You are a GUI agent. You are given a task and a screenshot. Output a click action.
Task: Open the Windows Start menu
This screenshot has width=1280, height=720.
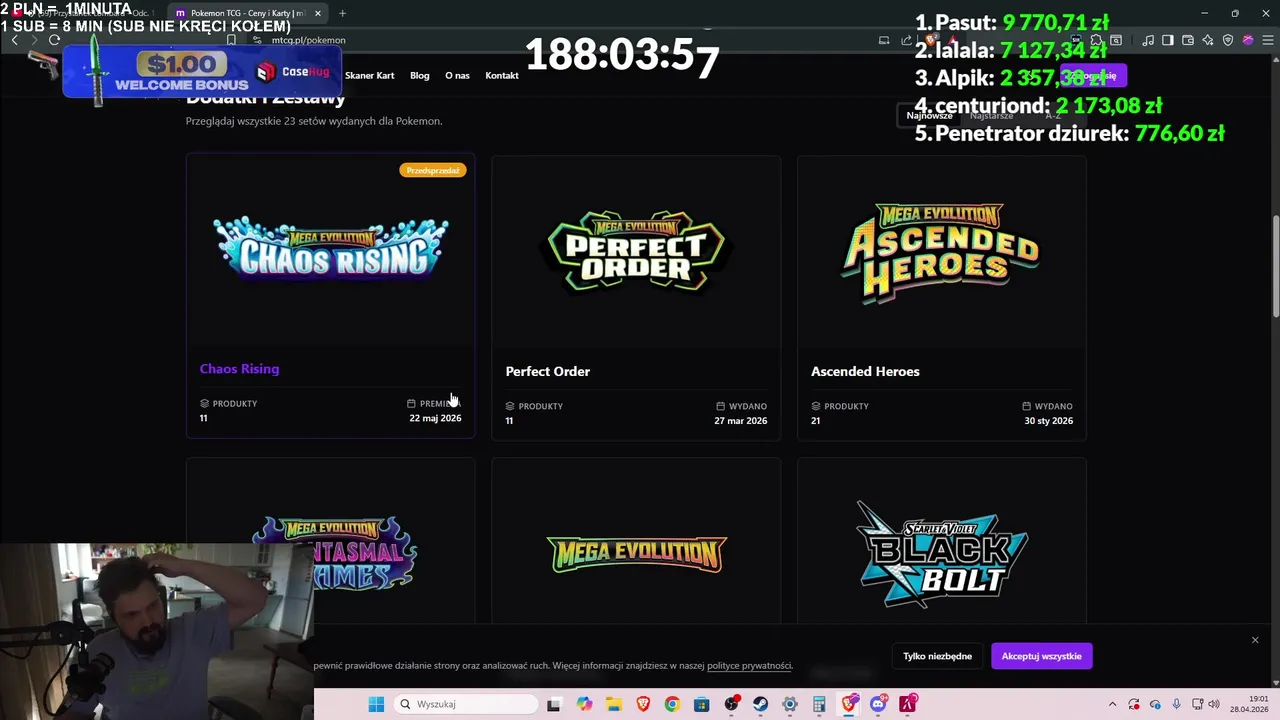pyautogui.click(x=376, y=704)
